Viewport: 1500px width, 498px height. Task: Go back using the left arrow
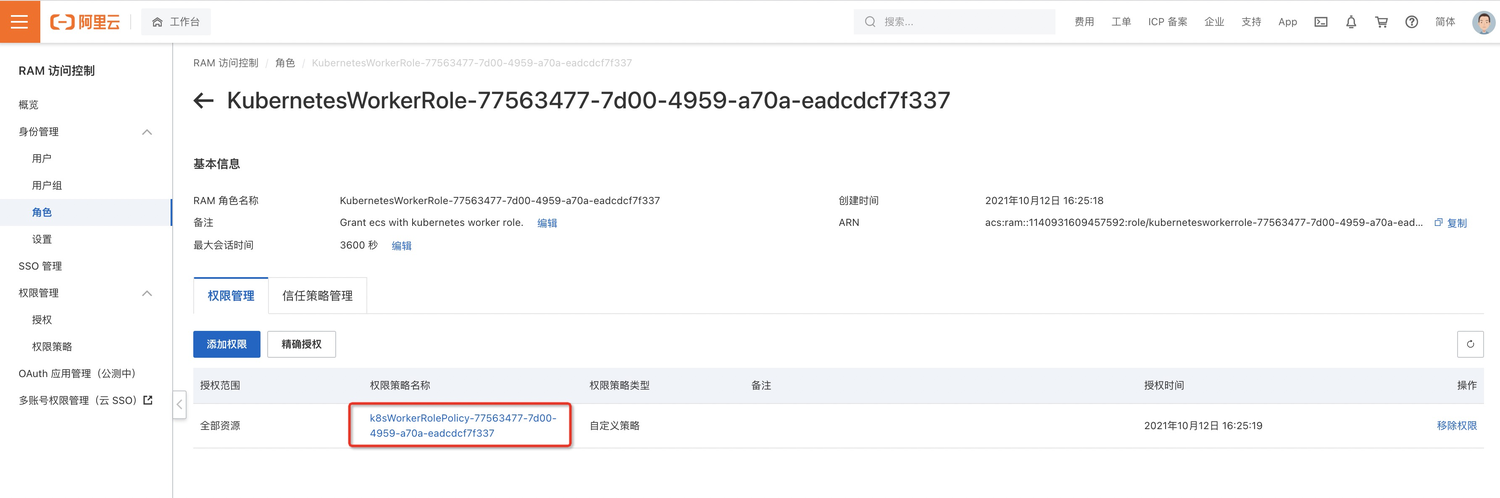(x=204, y=101)
